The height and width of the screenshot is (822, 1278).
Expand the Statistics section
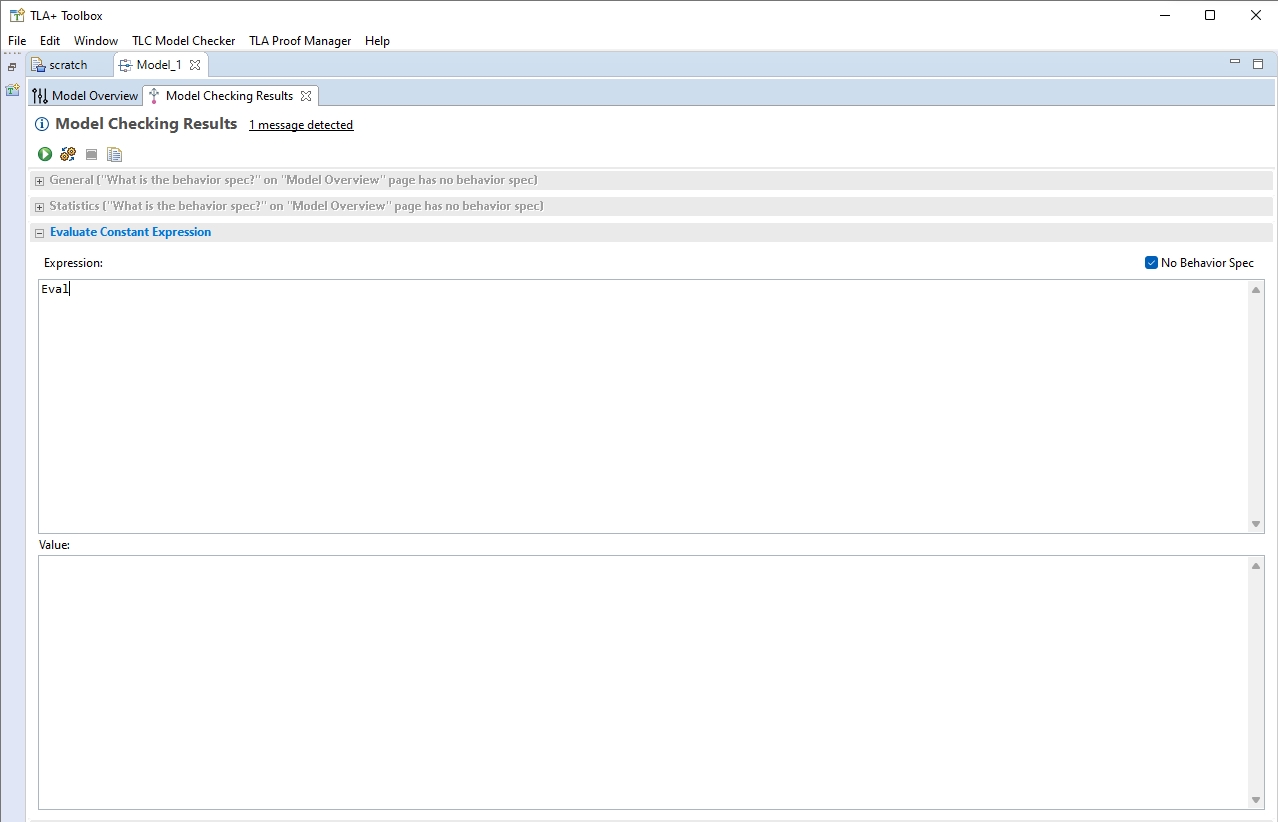pos(38,206)
